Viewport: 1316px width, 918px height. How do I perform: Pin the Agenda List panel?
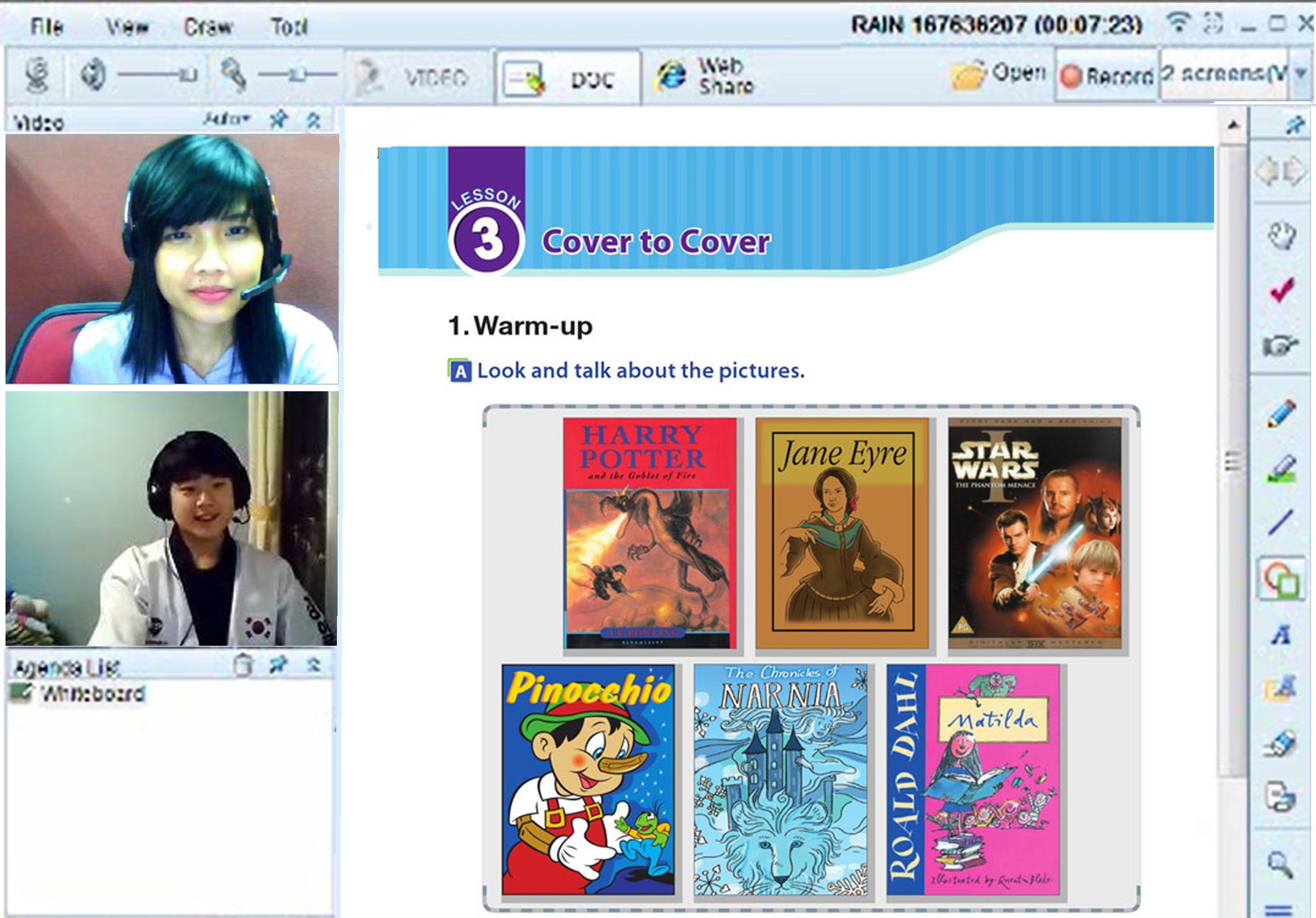pos(279,664)
